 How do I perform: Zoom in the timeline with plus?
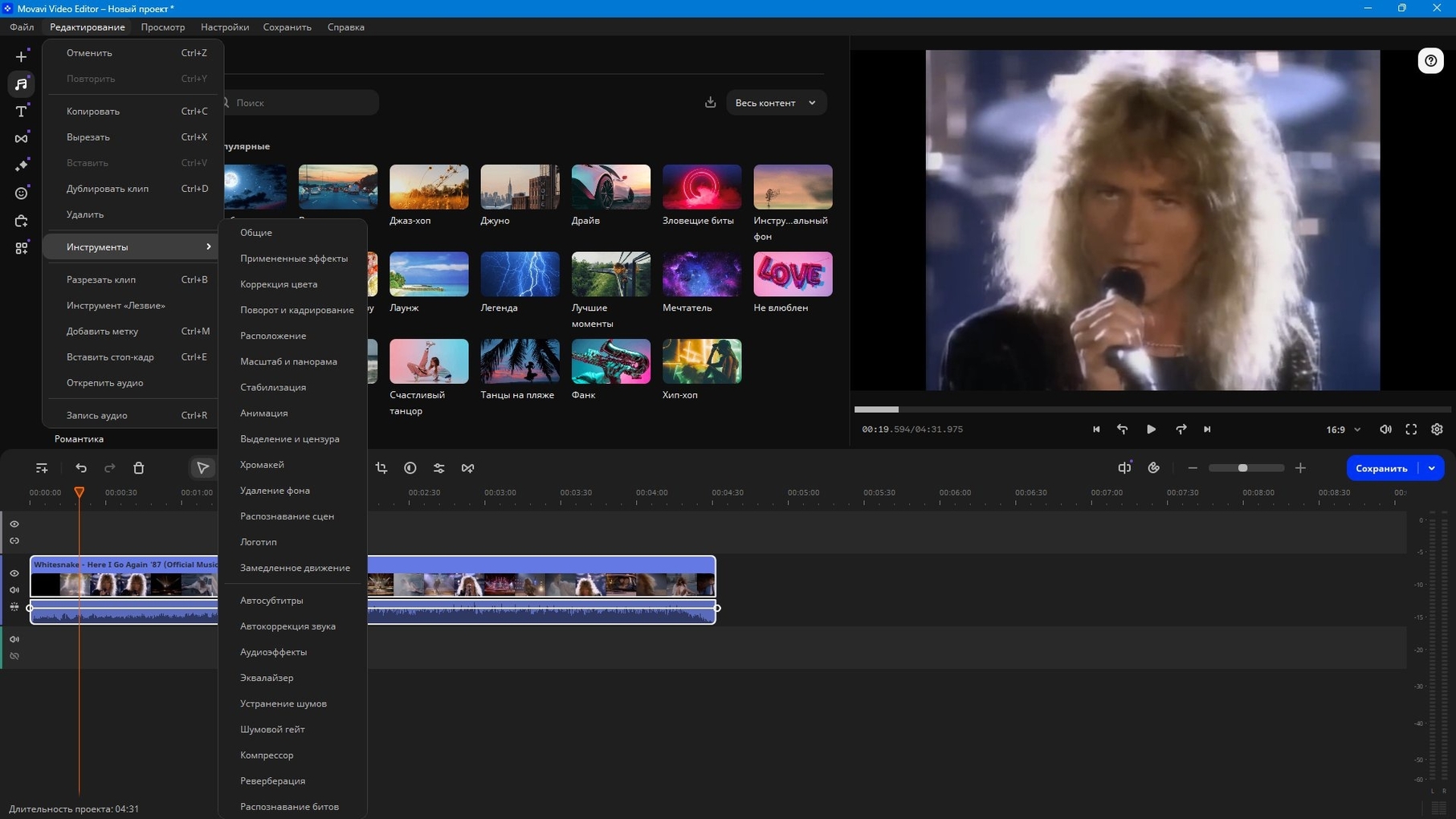1301,468
